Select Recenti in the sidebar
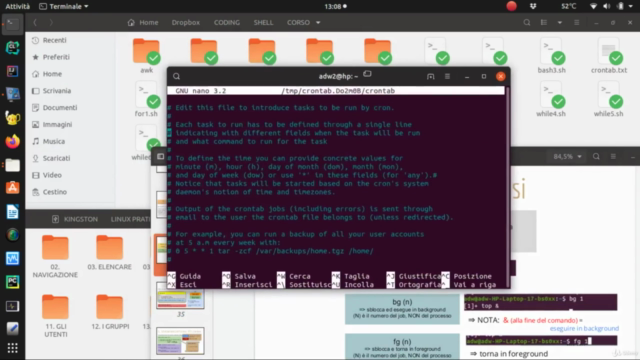Screen dimensions: 640x360 [x=54, y=40]
